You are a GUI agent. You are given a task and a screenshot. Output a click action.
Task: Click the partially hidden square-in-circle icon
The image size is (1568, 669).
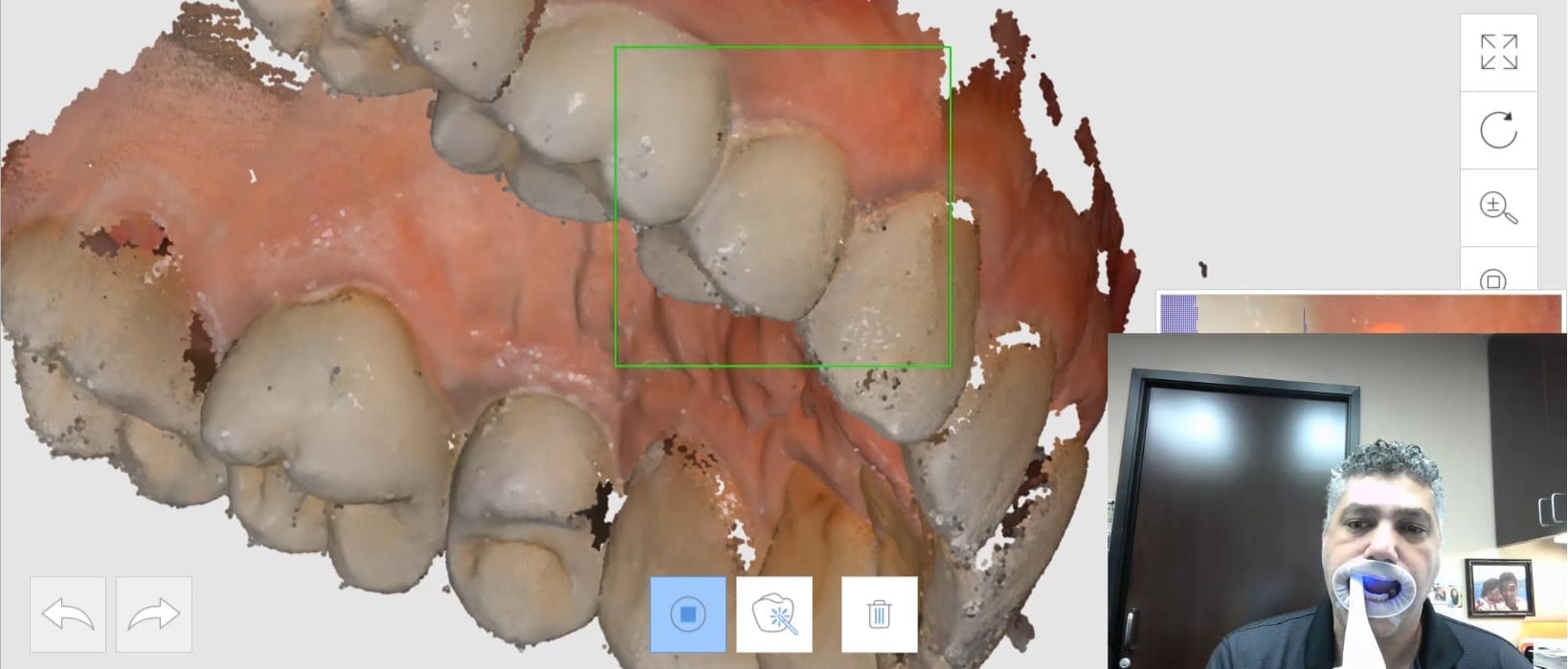1493,279
